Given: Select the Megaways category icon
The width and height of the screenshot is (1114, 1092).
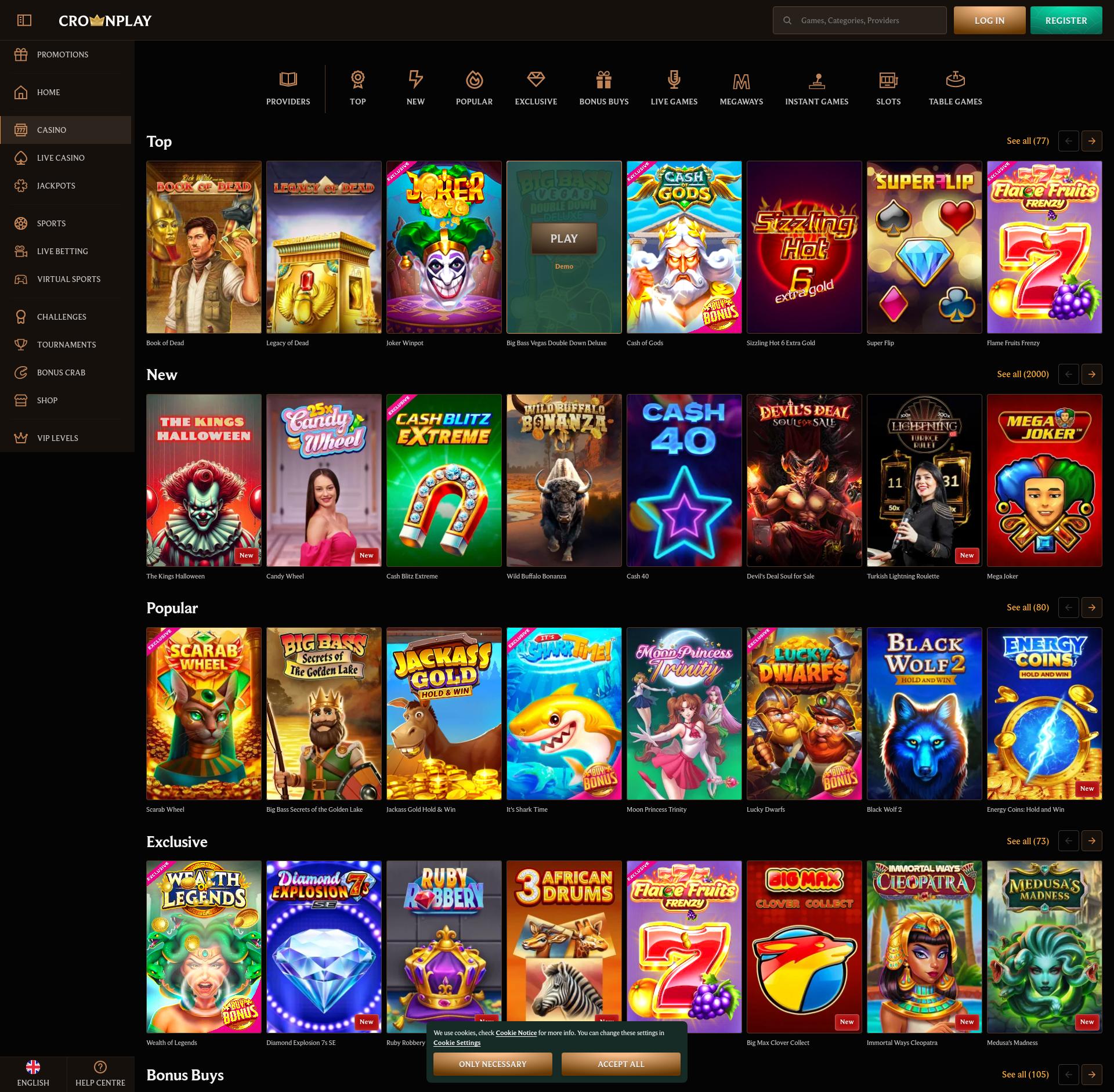Looking at the screenshot, I should click(741, 87).
